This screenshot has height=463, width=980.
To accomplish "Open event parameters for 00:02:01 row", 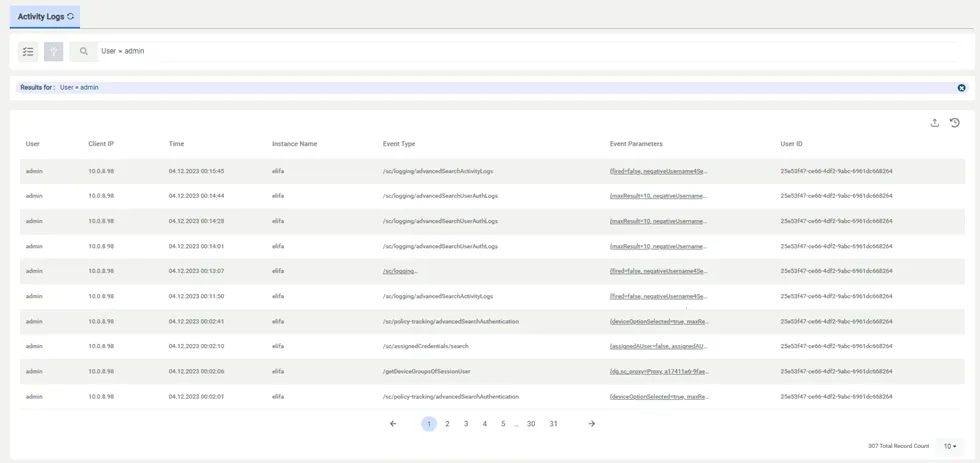I will click(x=659, y=396).
